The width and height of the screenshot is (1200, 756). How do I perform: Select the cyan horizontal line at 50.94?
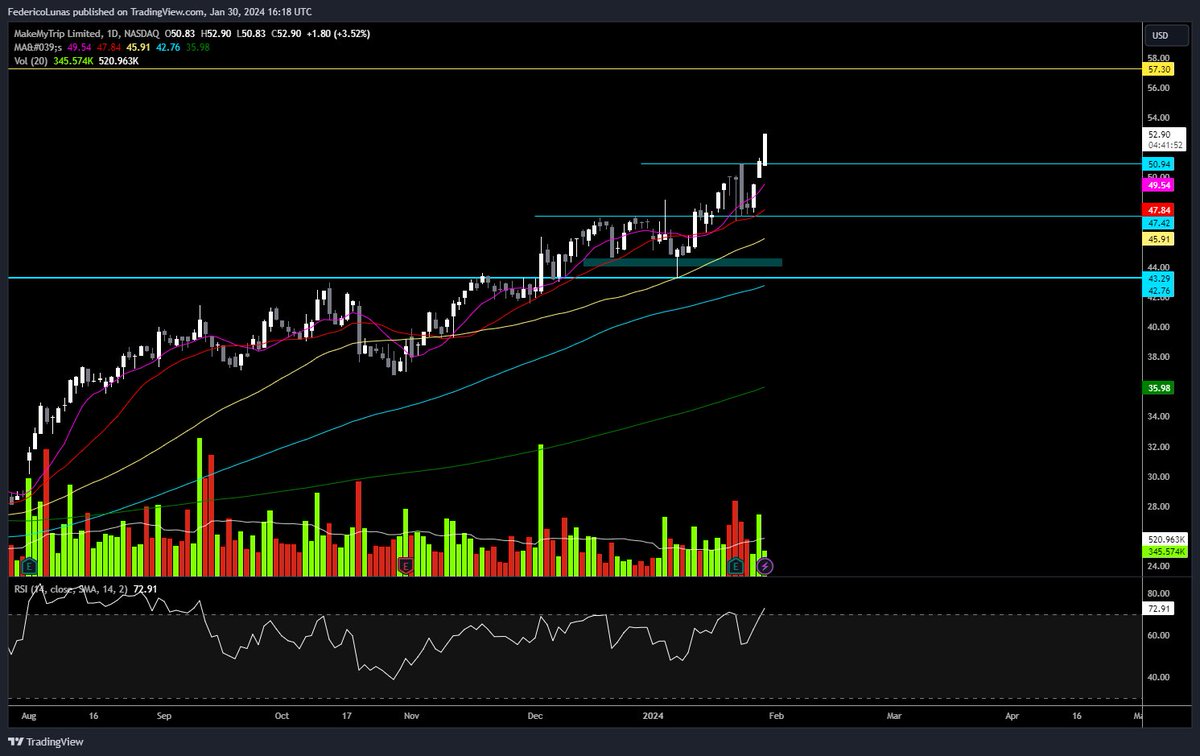tap(890, 163)
